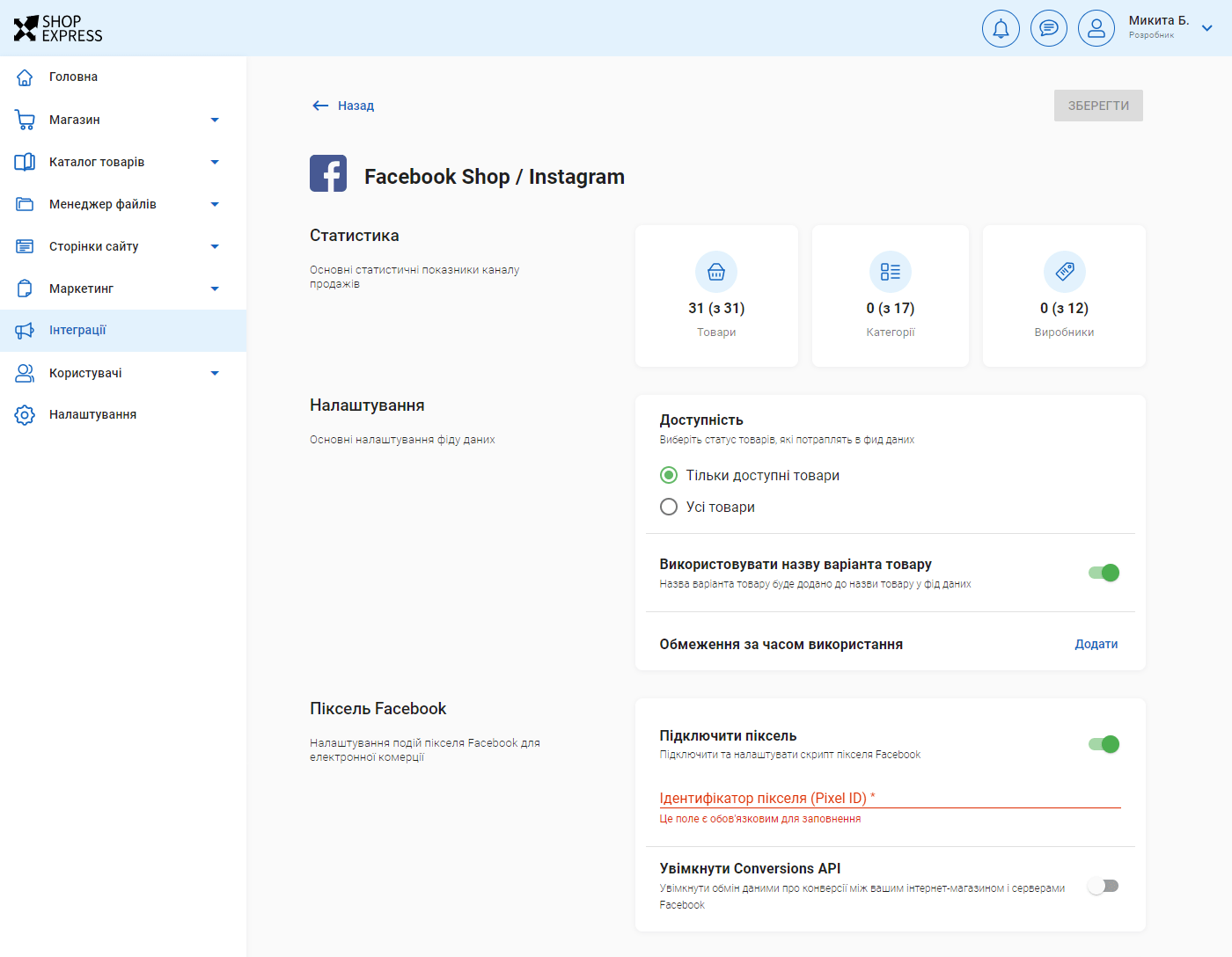Toggle Підключити піксель switch
Screen dimensions: 1232x957
[x=1104, y=744]
